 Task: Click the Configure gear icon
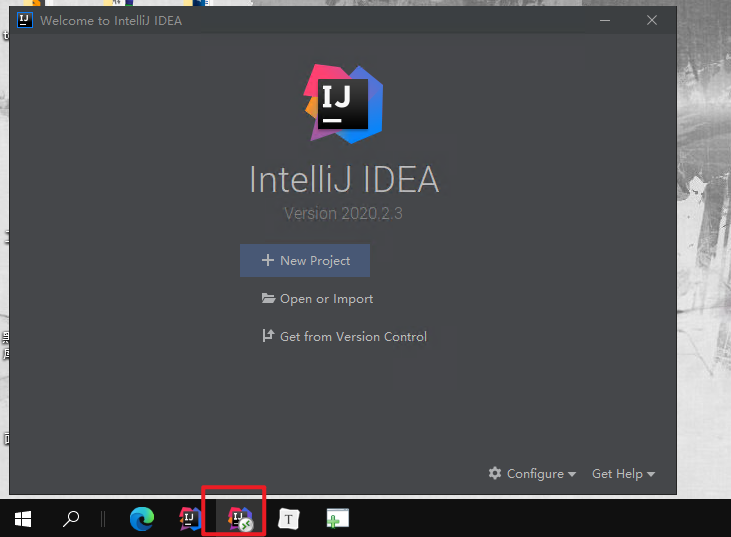pos(494,474)
